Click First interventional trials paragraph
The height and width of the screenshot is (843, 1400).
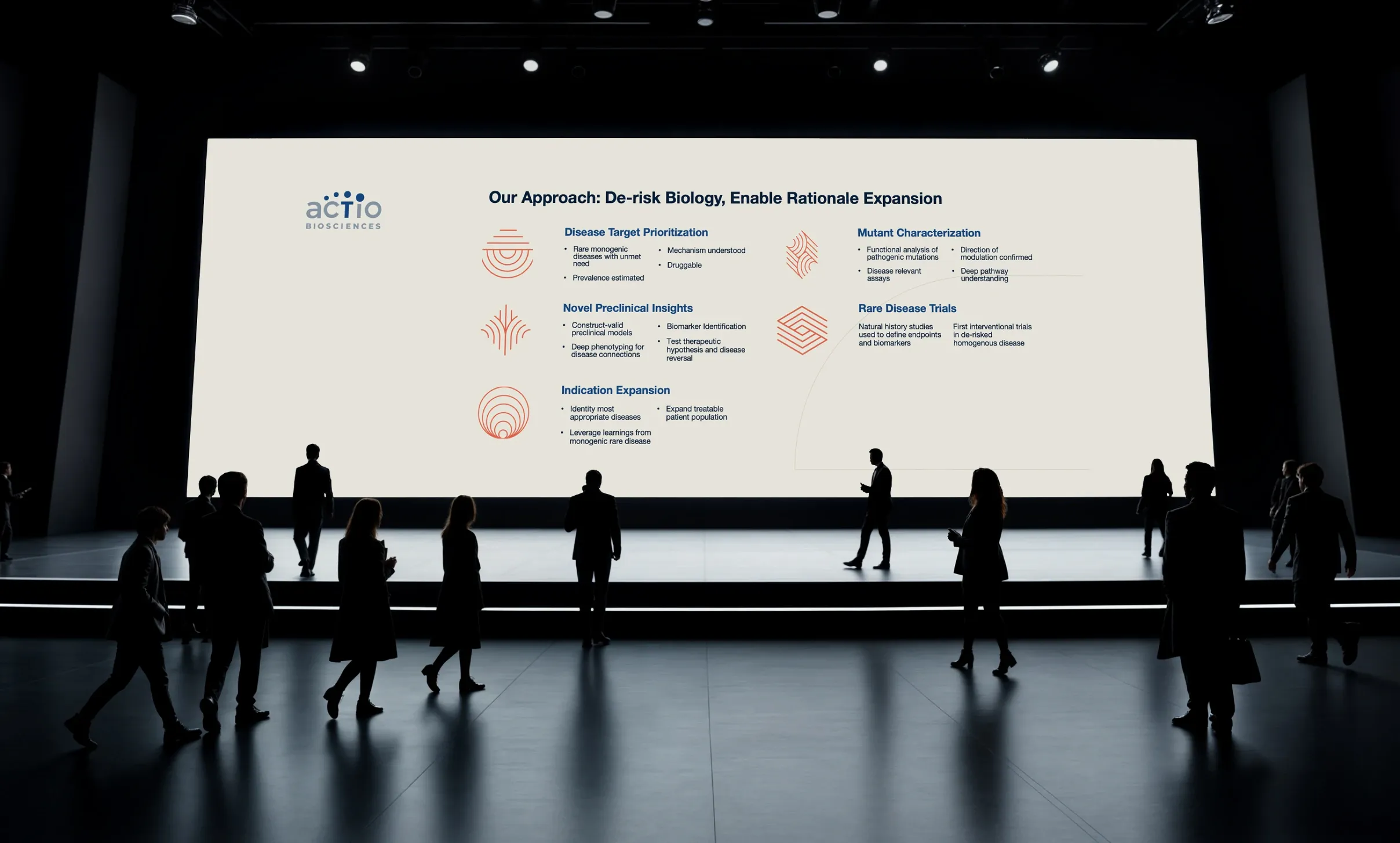[x=992, y=335]
